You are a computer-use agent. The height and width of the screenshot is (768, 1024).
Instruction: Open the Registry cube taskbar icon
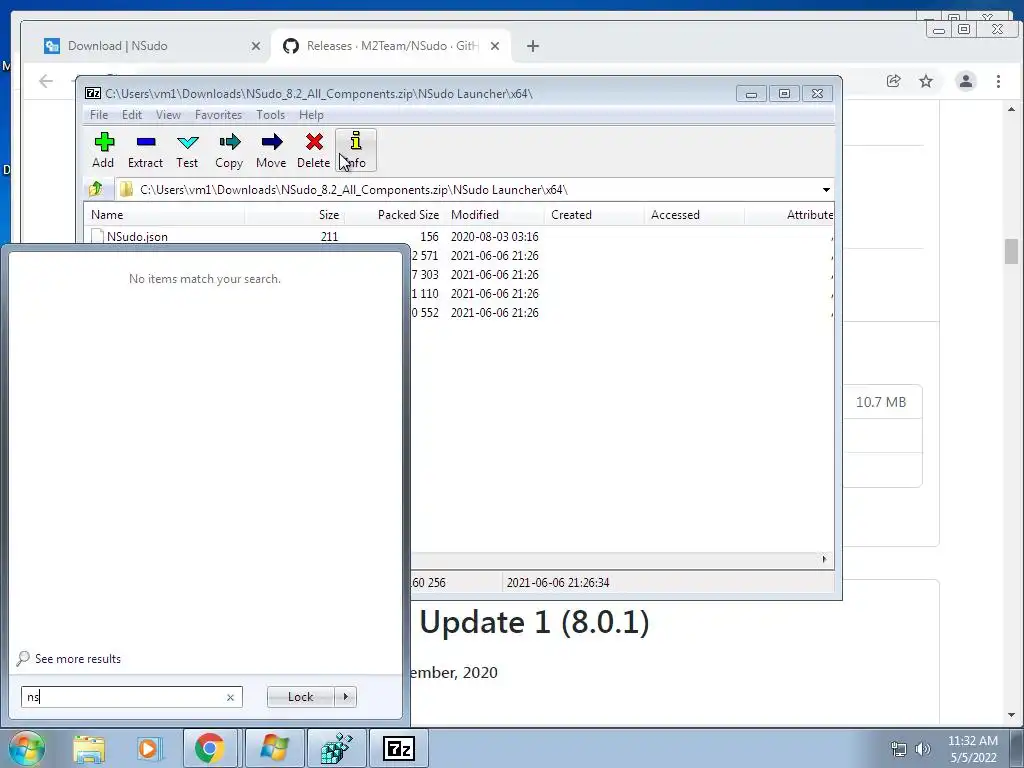[336, 748]
